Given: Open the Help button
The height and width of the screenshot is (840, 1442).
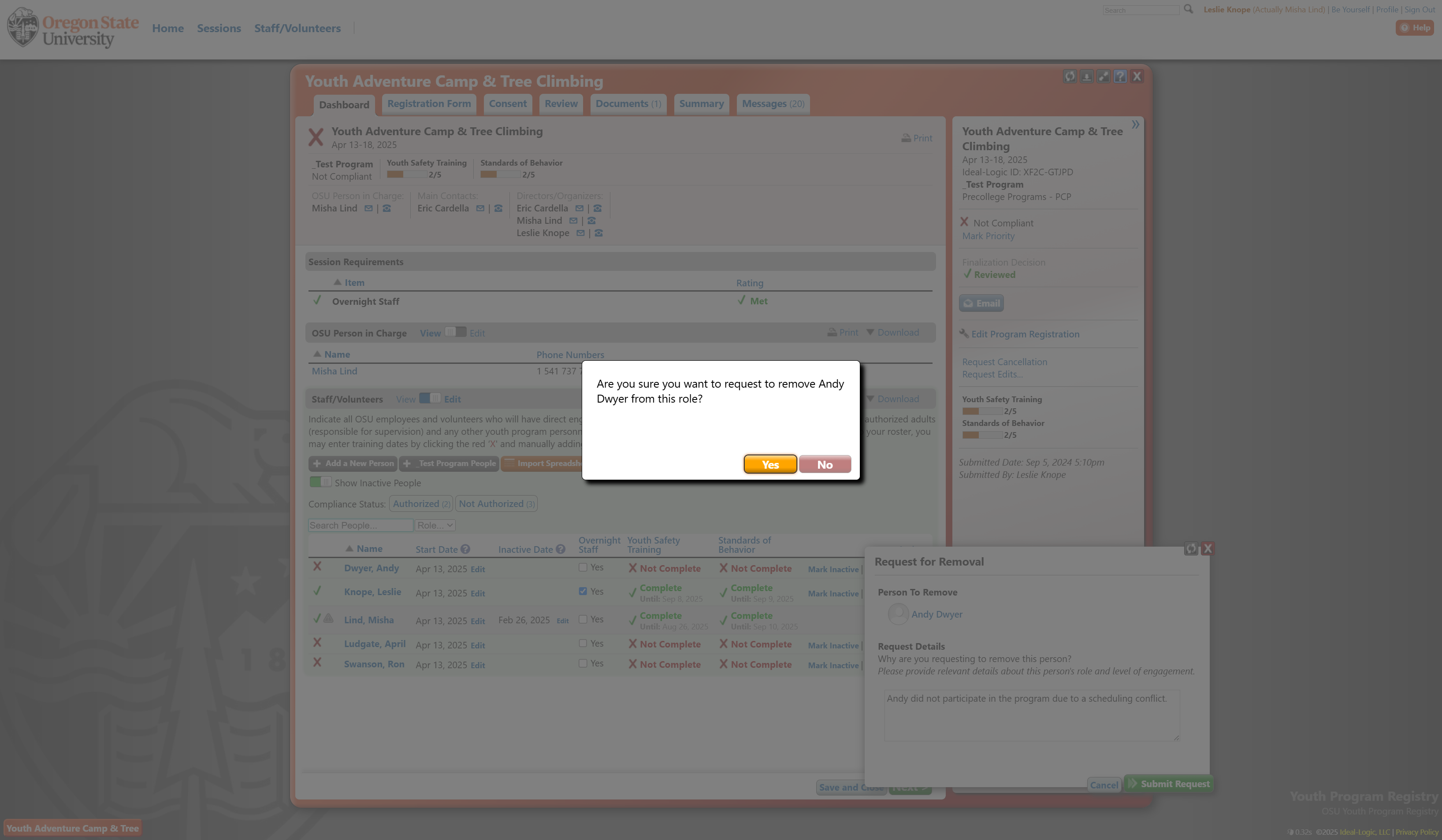Looking at the screenshot, I should pos(1415,27).
